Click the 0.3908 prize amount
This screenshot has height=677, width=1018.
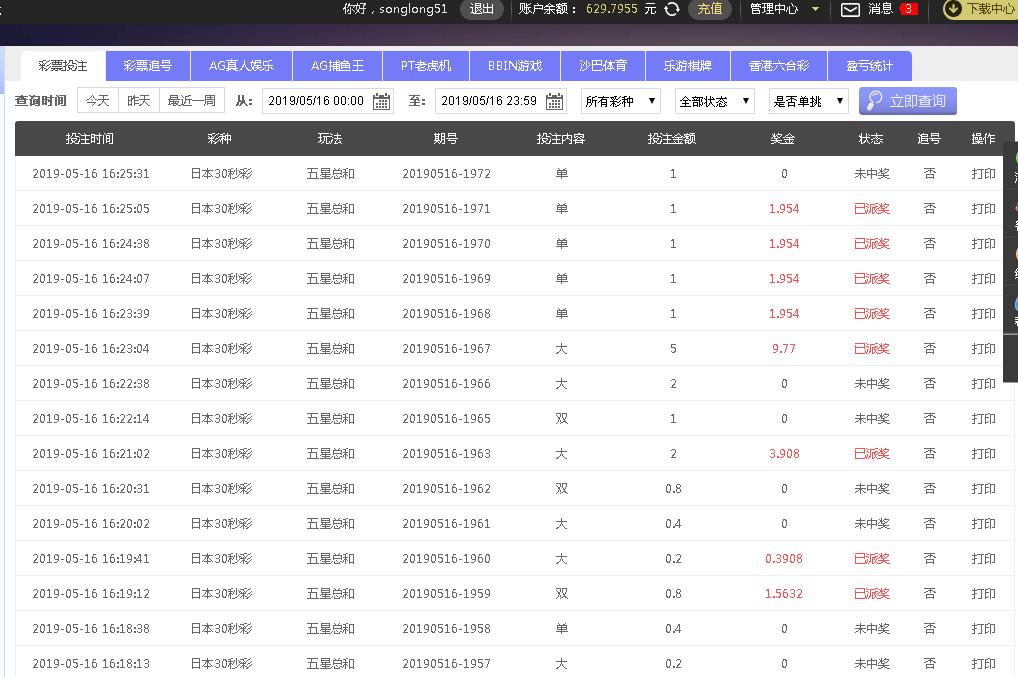(x=784, y=560)
